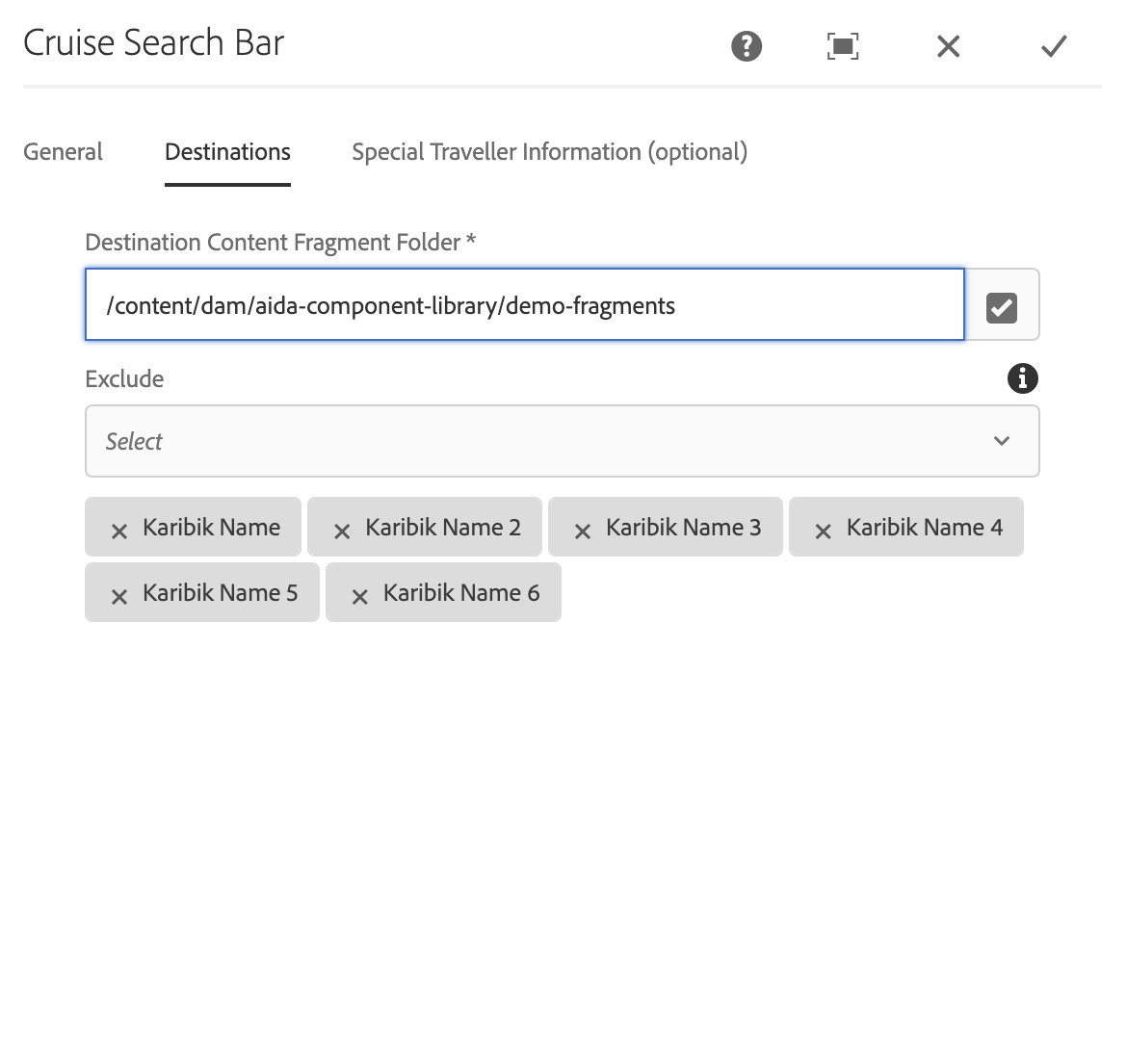Screen dimensions: 1127x1064
Task: Open the help icon in the title bar
Action: click(746, 46)
